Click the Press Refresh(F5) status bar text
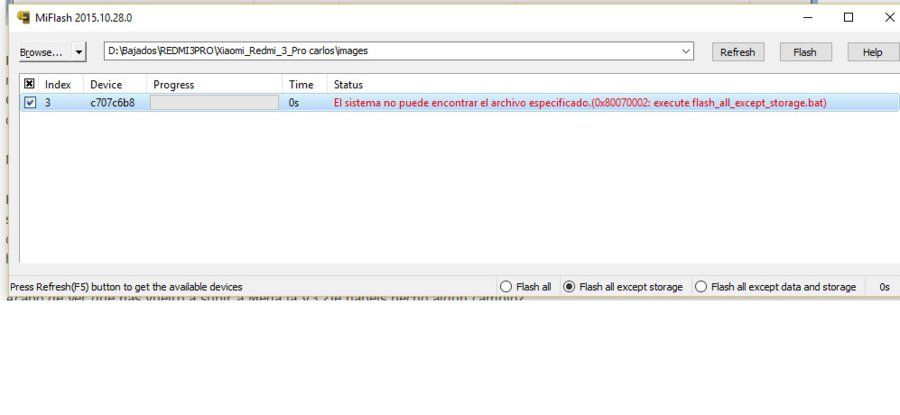The height and width of the screenshot is (415, 900). click(x=126, y=286)
